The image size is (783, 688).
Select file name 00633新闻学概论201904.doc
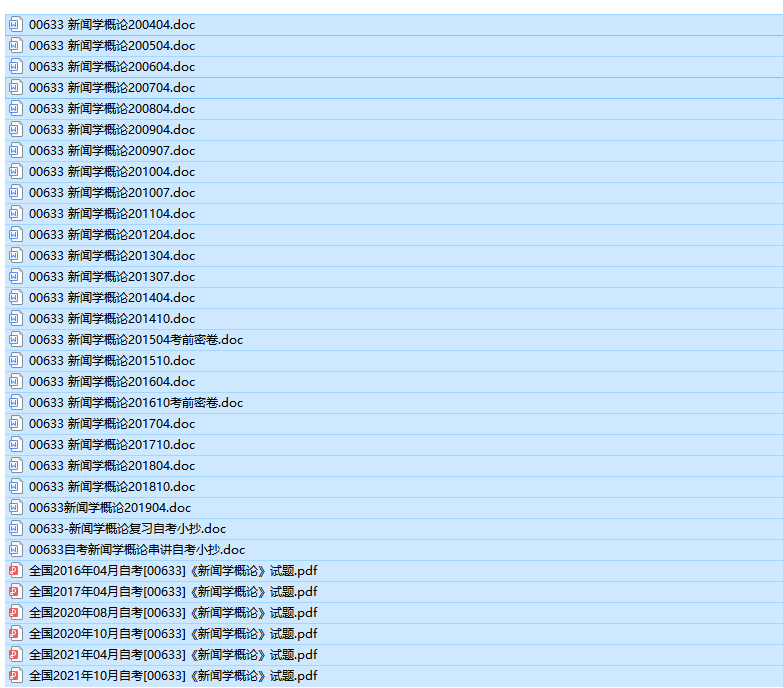tap(110, 507)
